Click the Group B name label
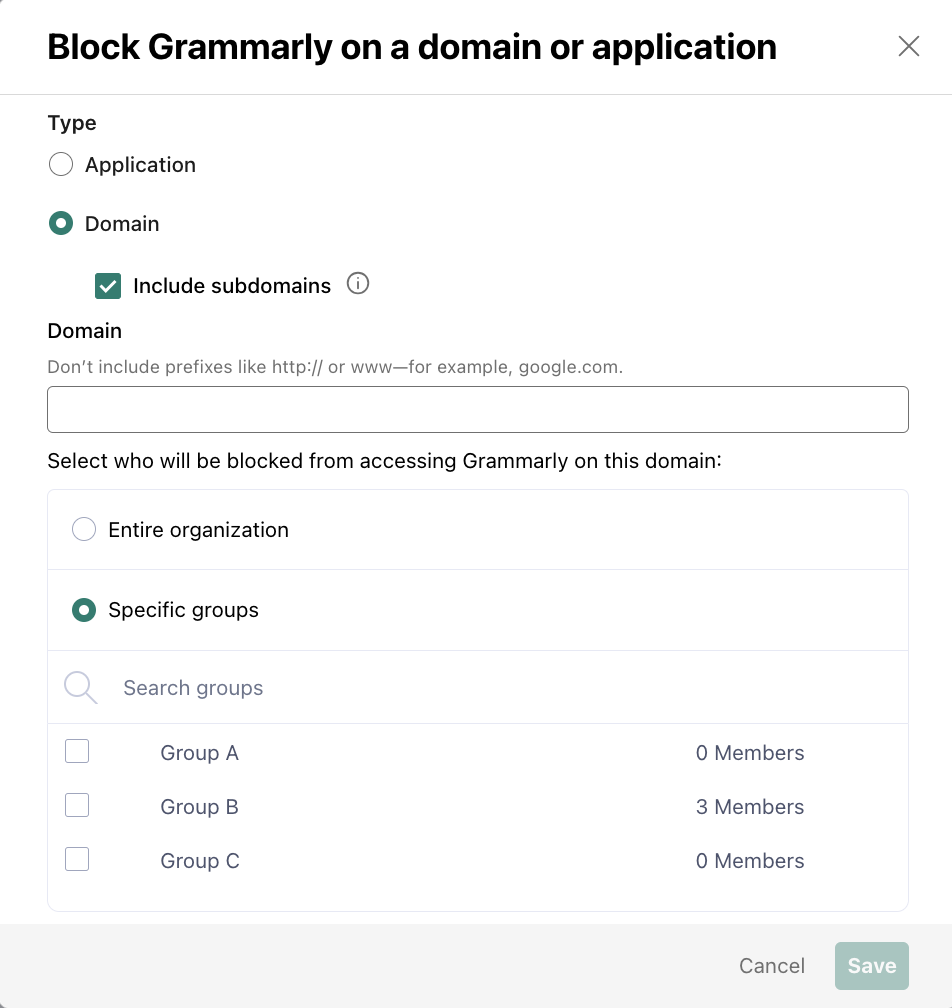 coord(199,807)
